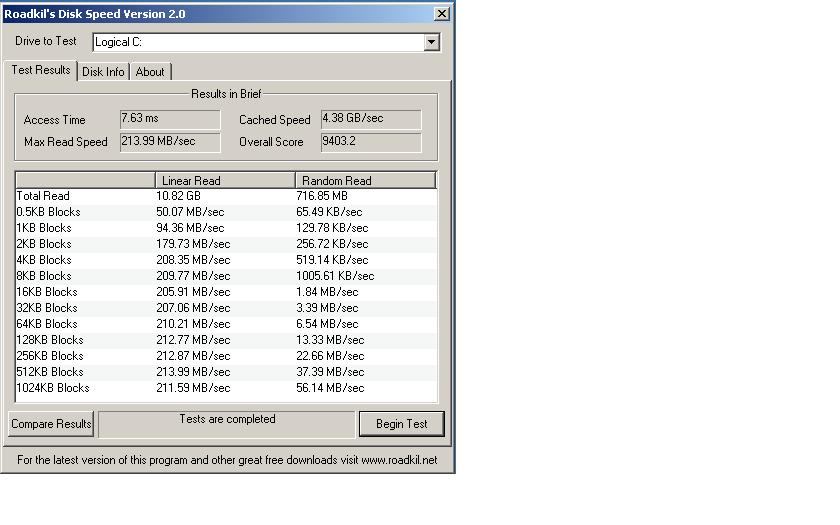
Task: Click the 211.59 MB/sec value
Action: click(193, 388)
